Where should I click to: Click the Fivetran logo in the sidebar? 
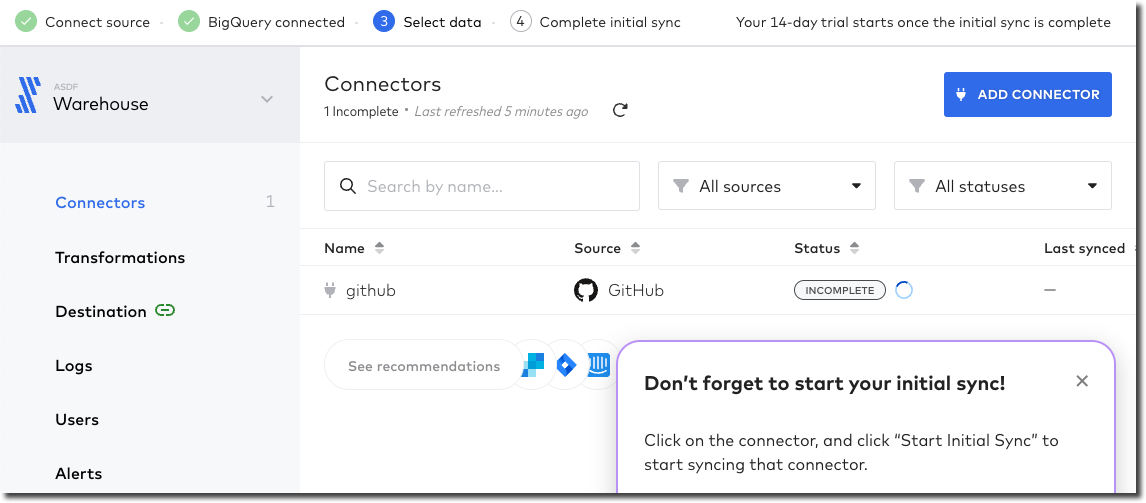pyautogui.click(x=27, y=96)
